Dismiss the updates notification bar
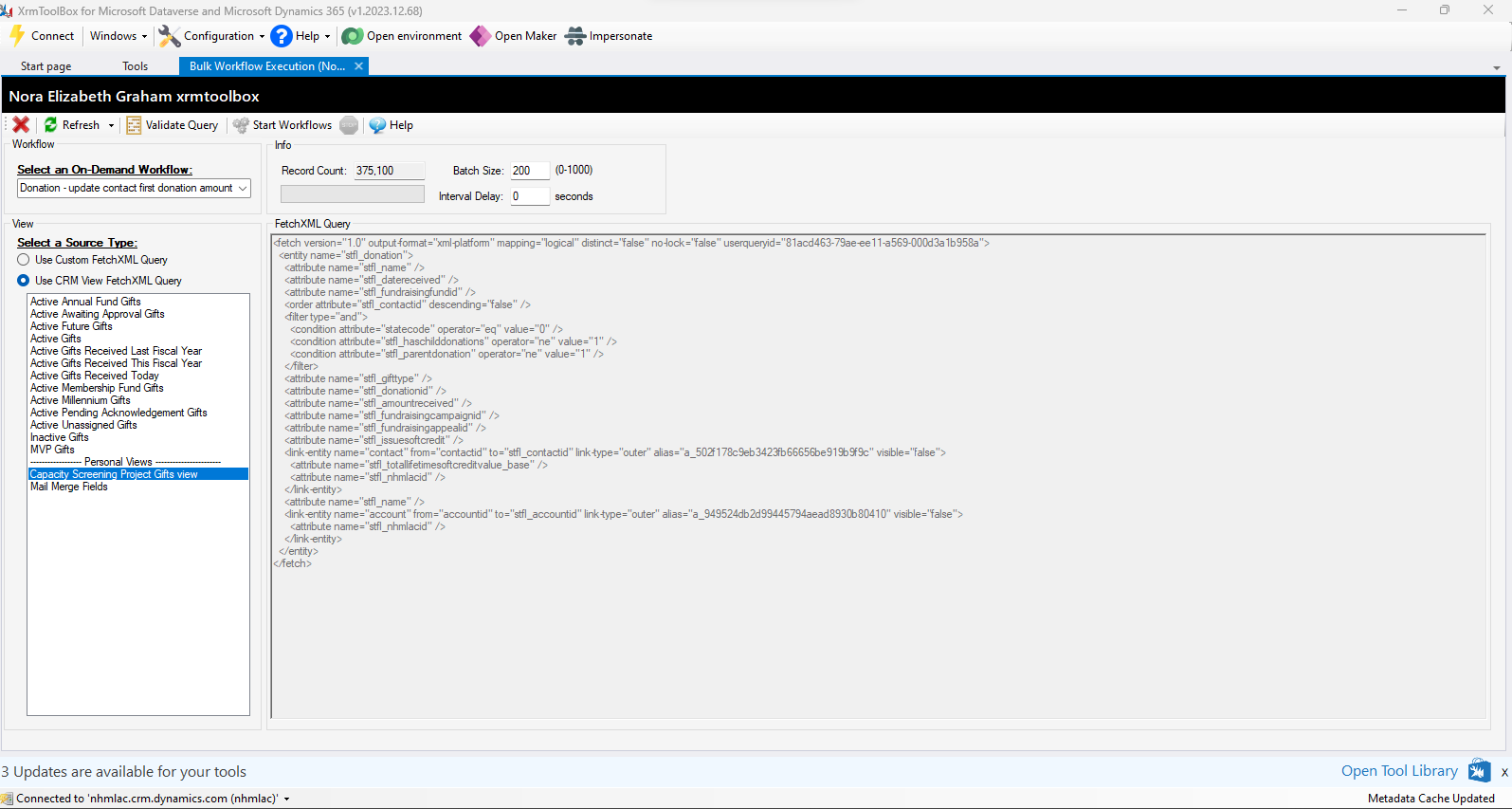 [1504, 772]
